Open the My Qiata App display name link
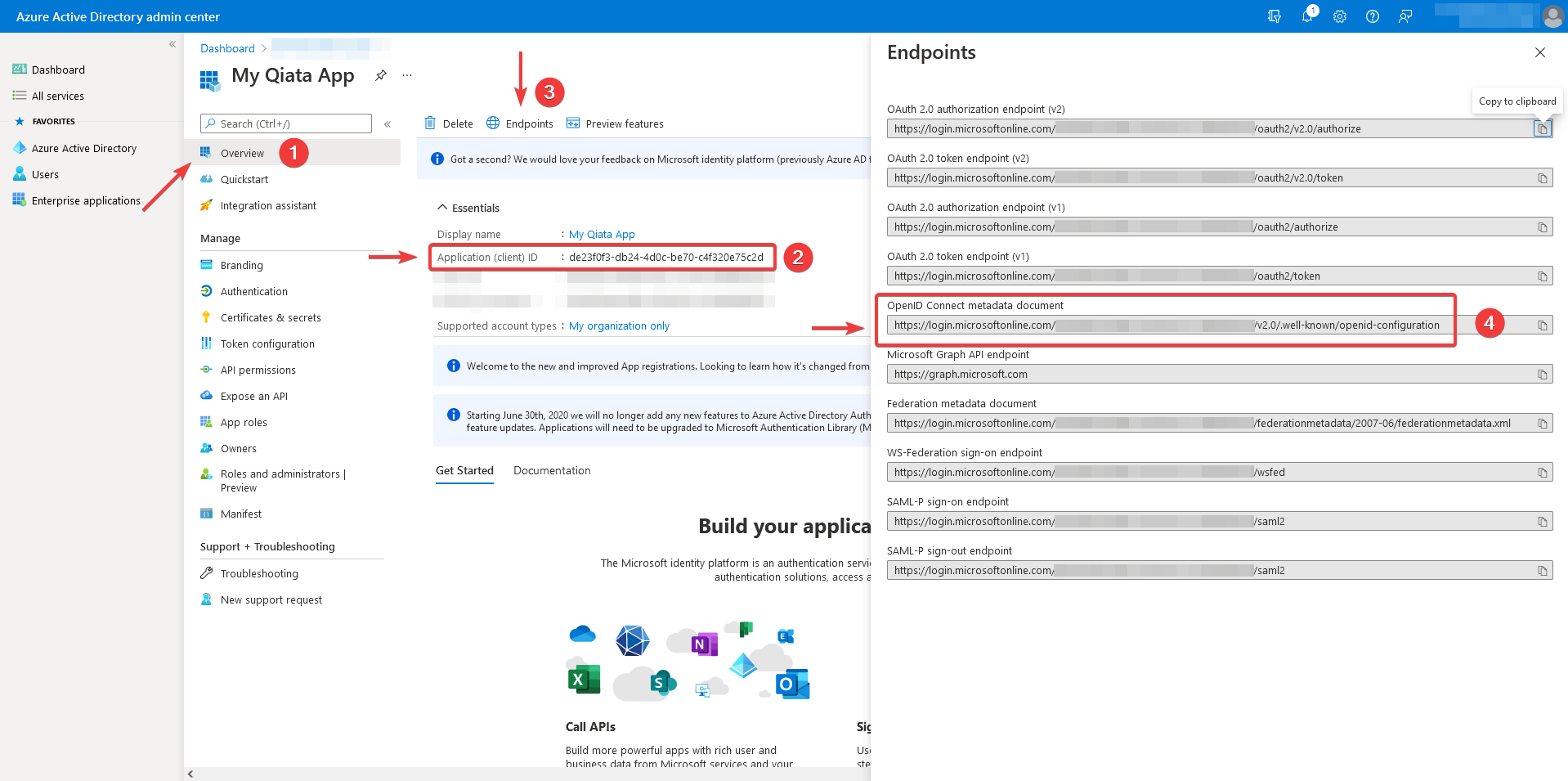Image resolution: width=1568 pixels, height=781 pixels. (x=602, y=234)
